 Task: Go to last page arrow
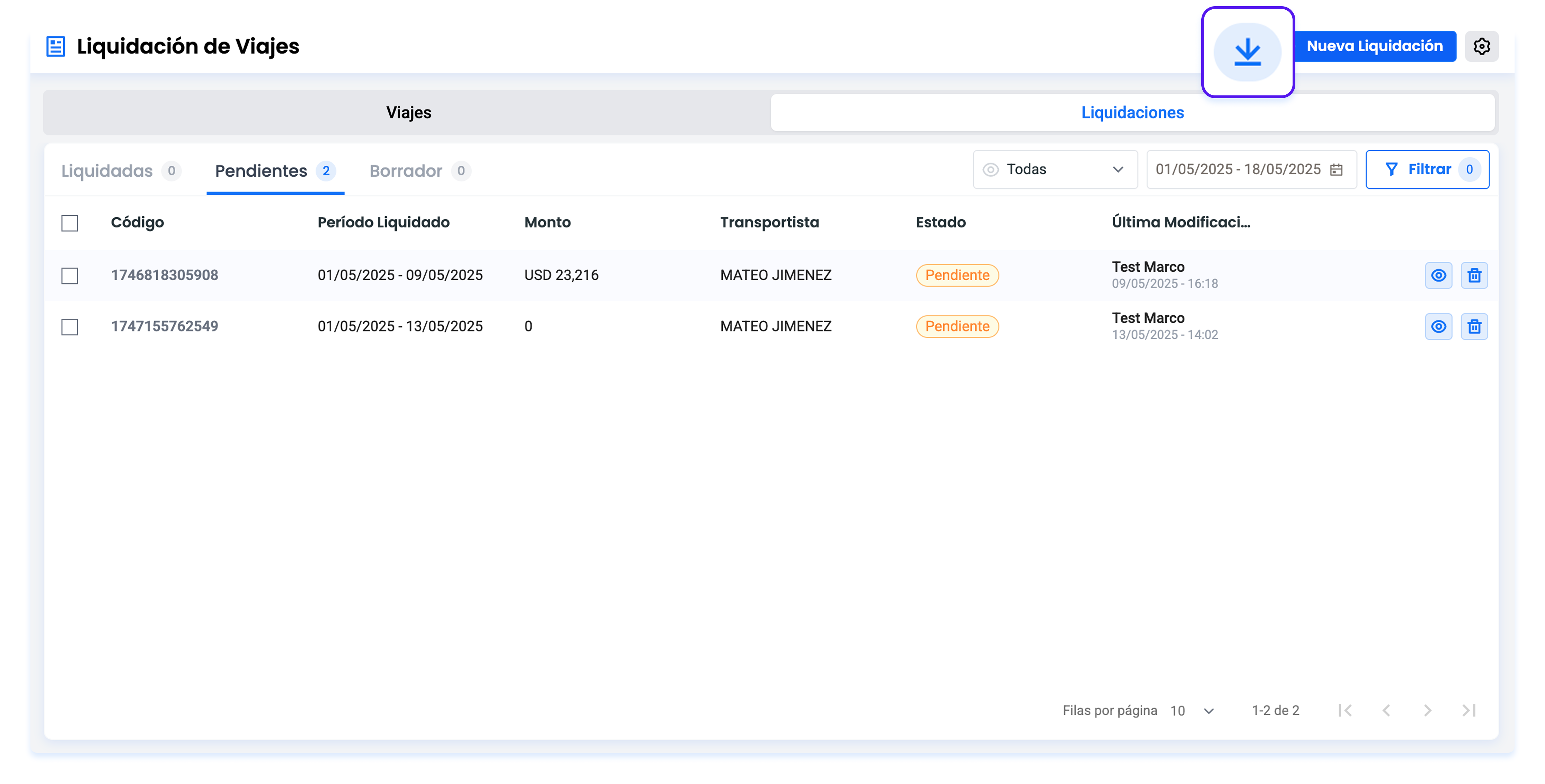(x=1468, y=710)
